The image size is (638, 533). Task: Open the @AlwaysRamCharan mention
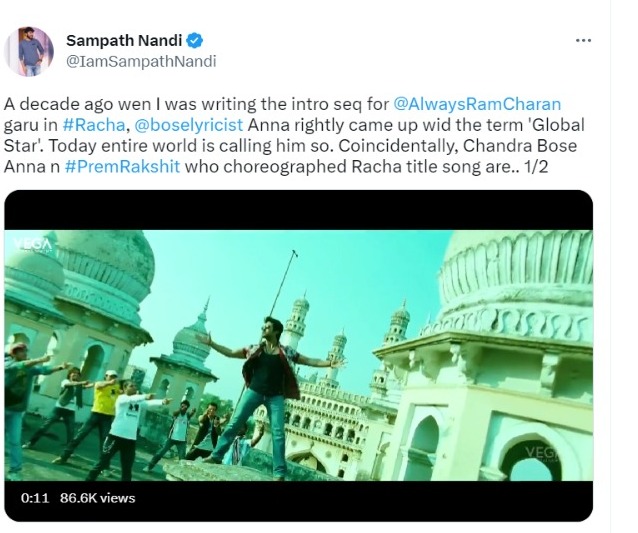point(477,104)
